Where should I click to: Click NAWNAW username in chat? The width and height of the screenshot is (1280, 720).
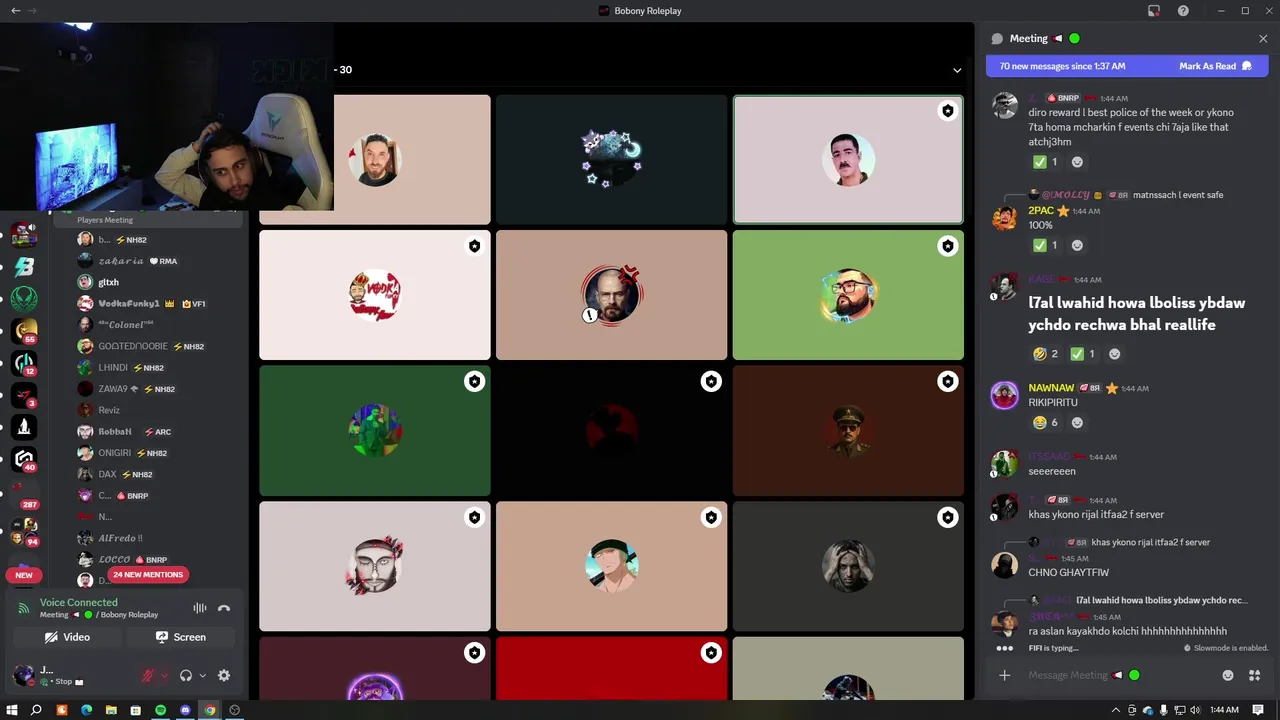pyautogui.click(x=1051, y=388)
